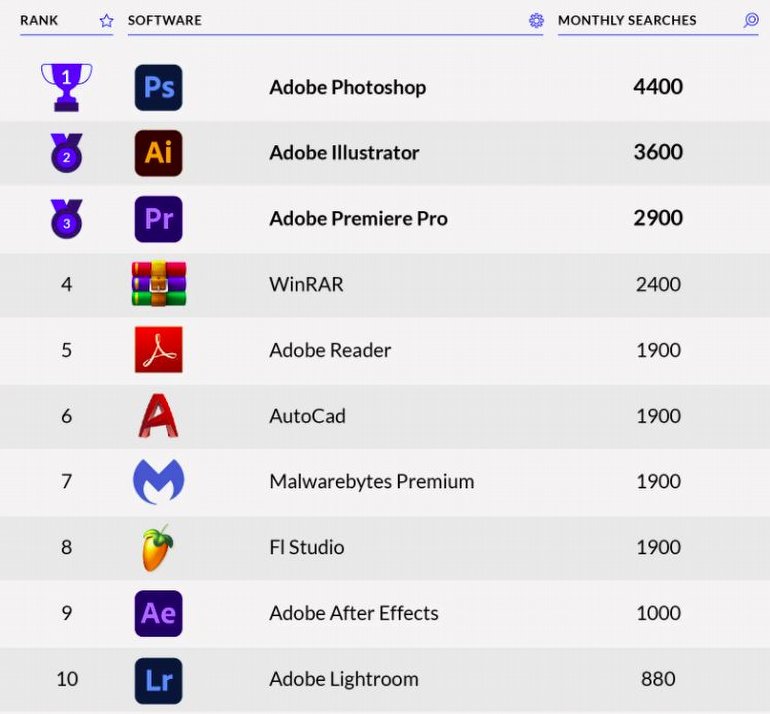Click the 4400 monthly searches value
Viewport: 770px width, 714px height.
pyautogui.click(x=658, y=87)
